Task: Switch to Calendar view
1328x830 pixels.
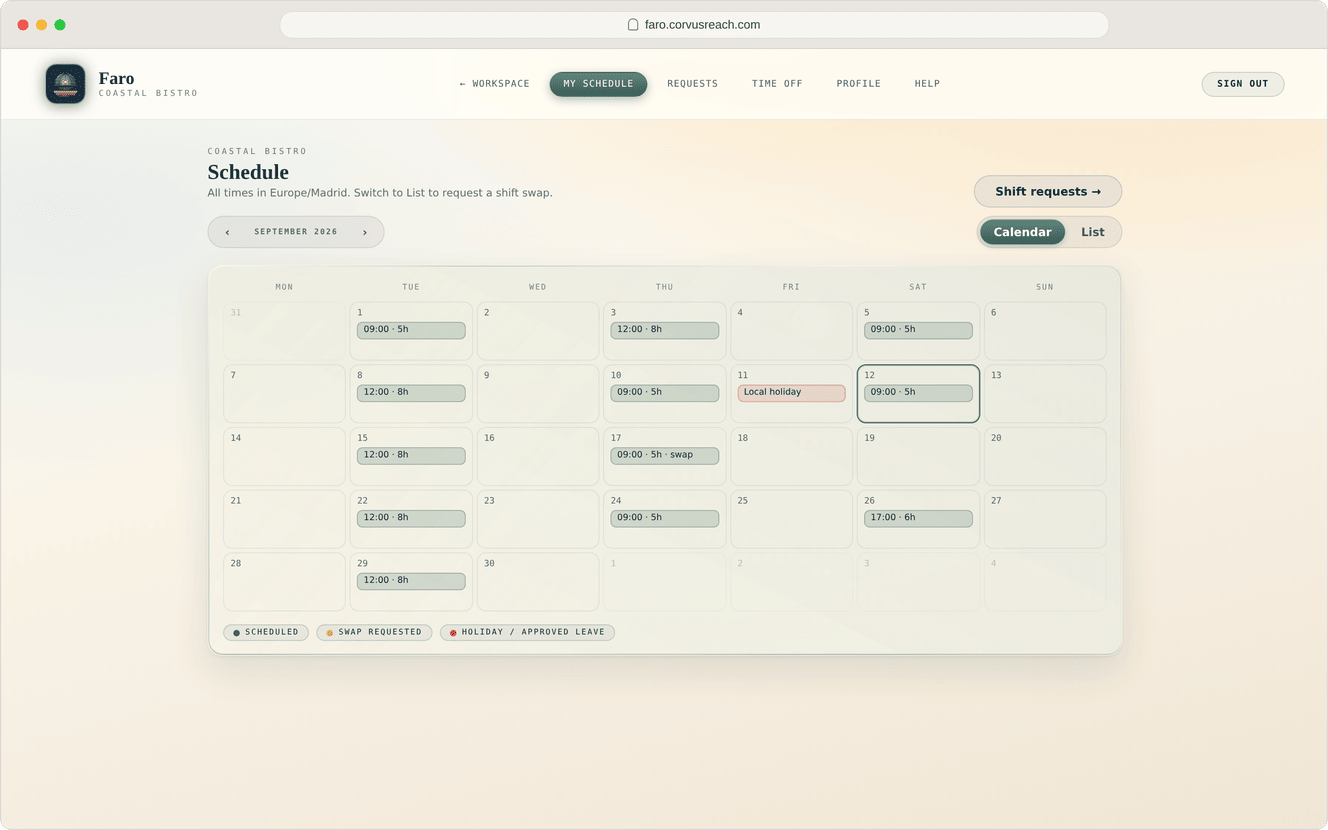Action: (x=1022, y=232)
